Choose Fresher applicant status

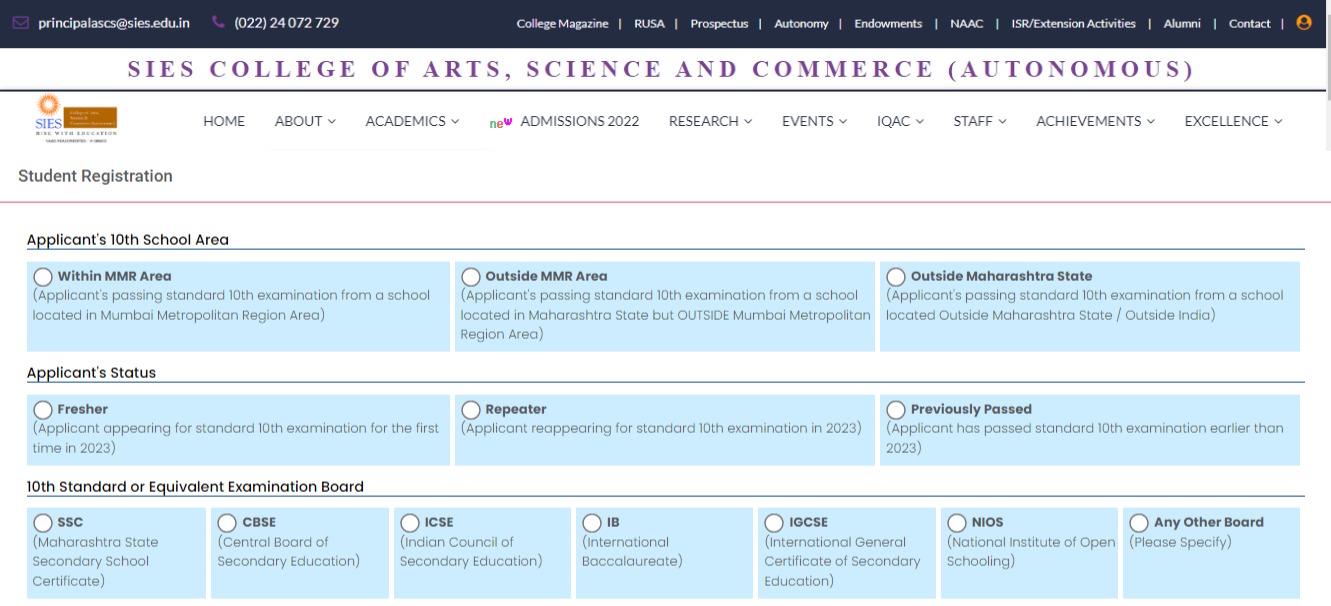click(x=43, y=410)
